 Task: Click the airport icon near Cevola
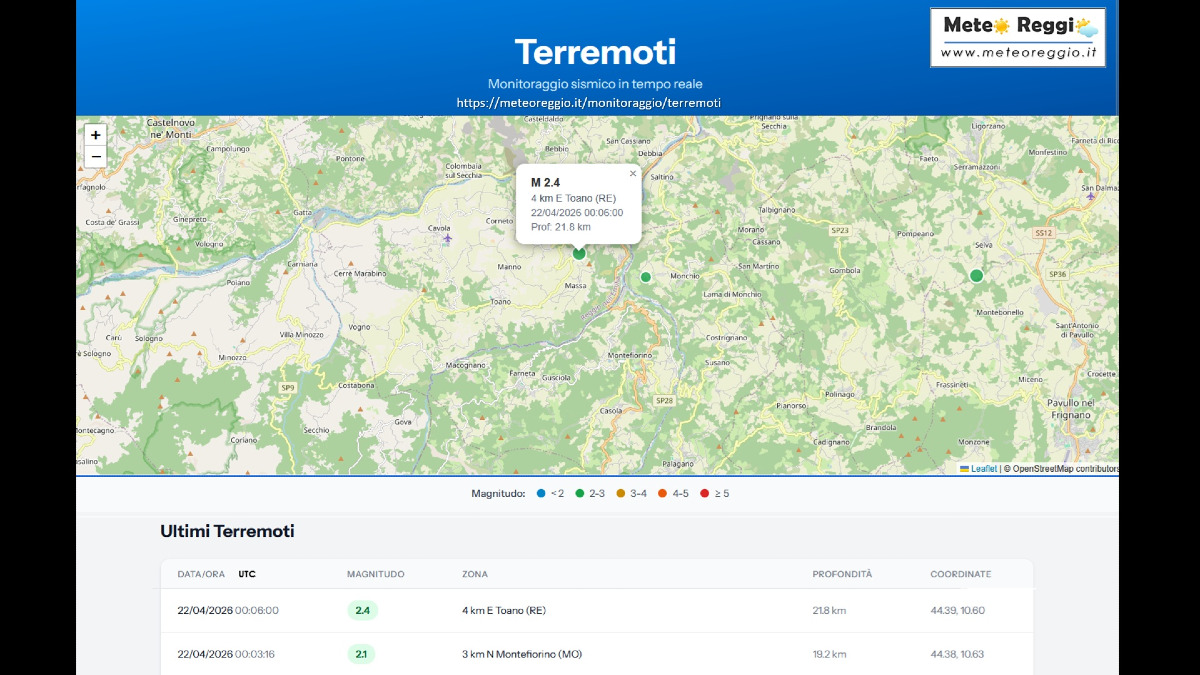[x=447, y=238]
